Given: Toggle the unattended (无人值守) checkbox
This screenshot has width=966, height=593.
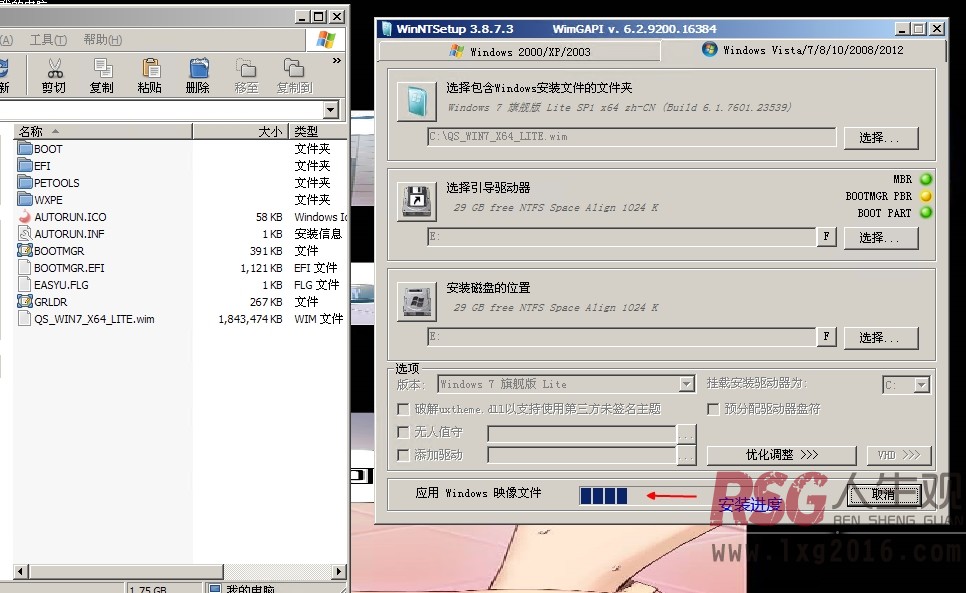Looking at the screenshot, I should click(x=404, y=432).
